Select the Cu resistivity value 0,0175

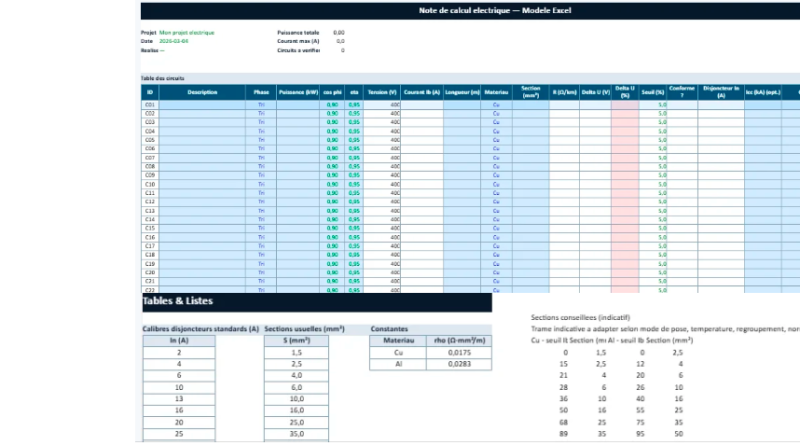(459, 353)
